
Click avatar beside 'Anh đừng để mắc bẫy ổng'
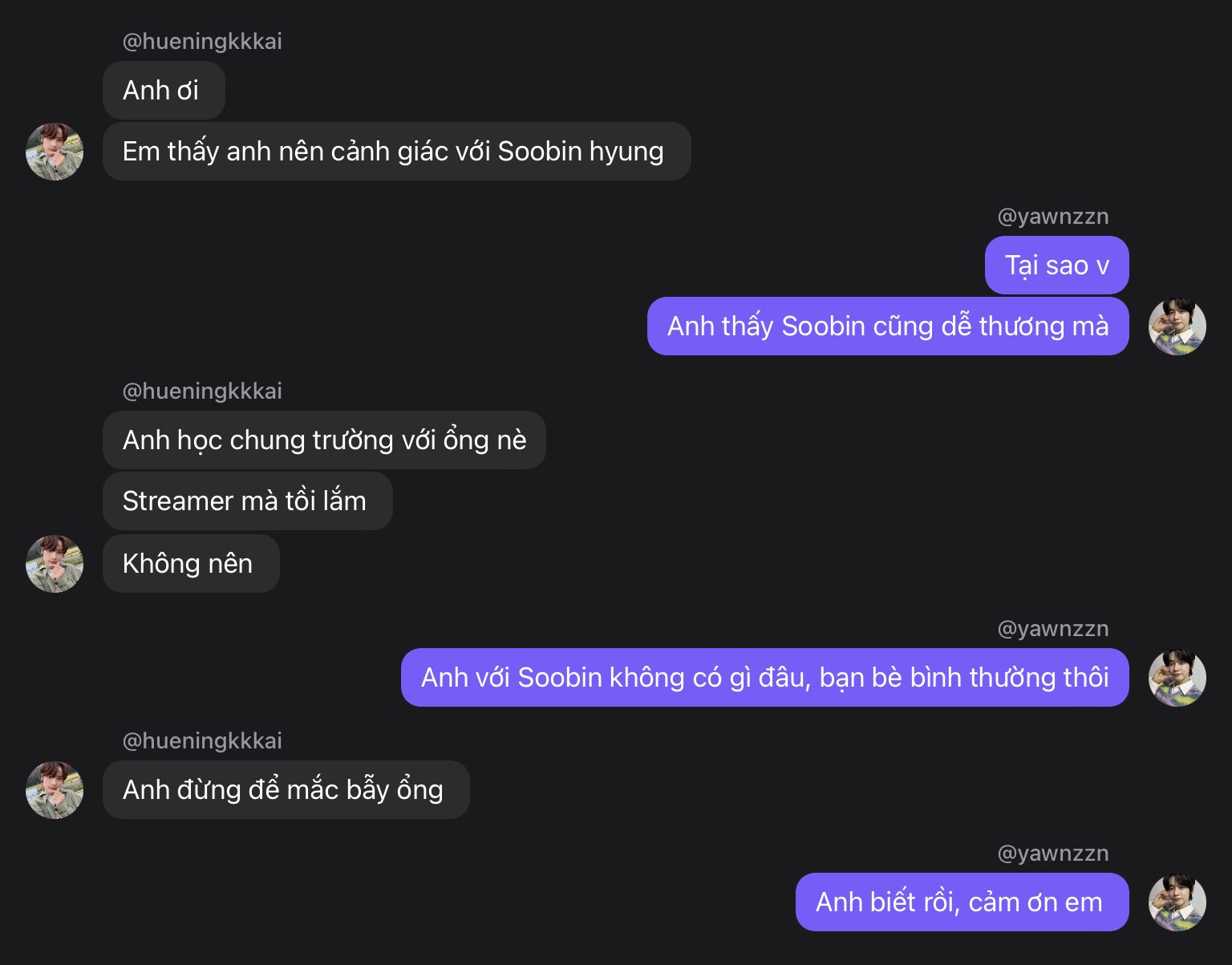(x=55, y=790)
